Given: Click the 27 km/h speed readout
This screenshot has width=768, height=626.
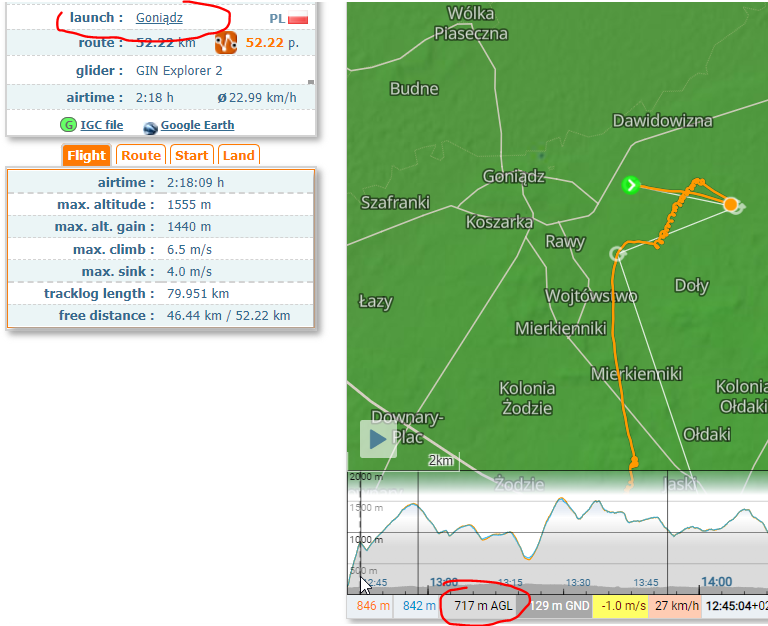Looking at the screenshot, I should click(676, 606).
